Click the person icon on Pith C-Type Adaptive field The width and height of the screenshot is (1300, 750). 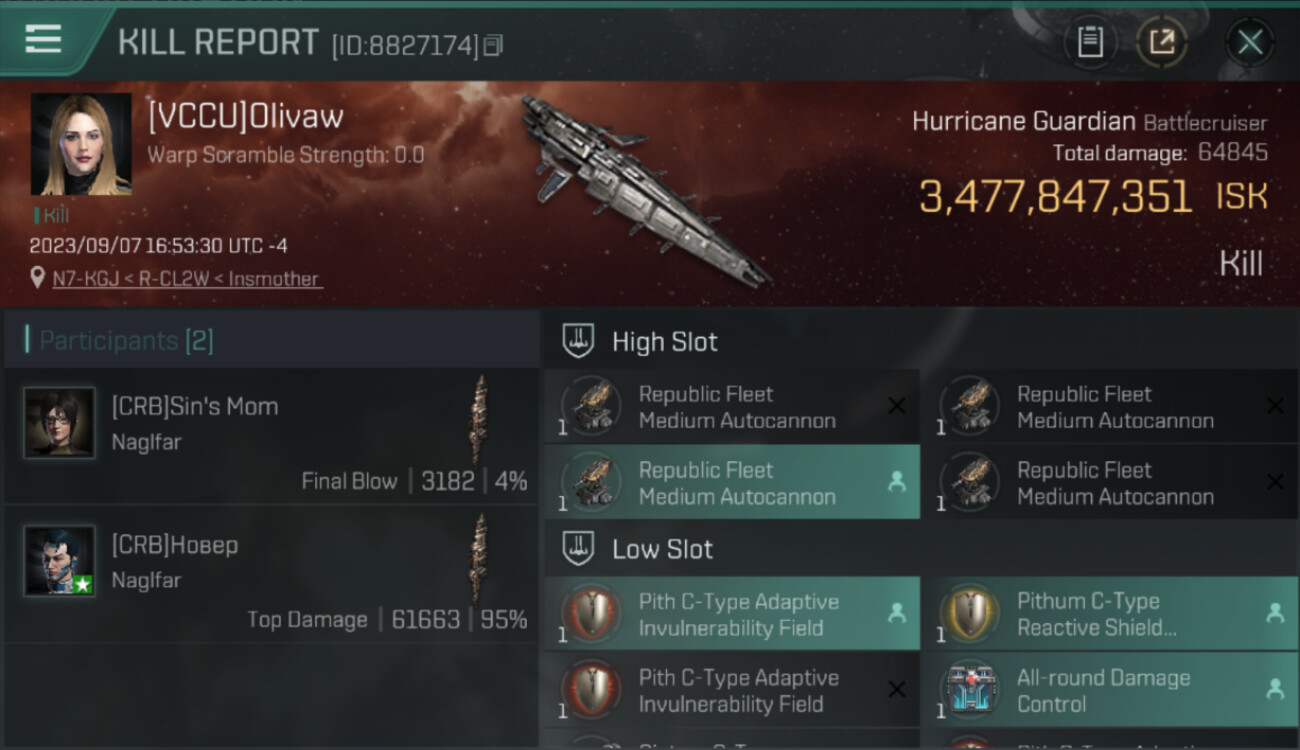click(x=897, y=613)
